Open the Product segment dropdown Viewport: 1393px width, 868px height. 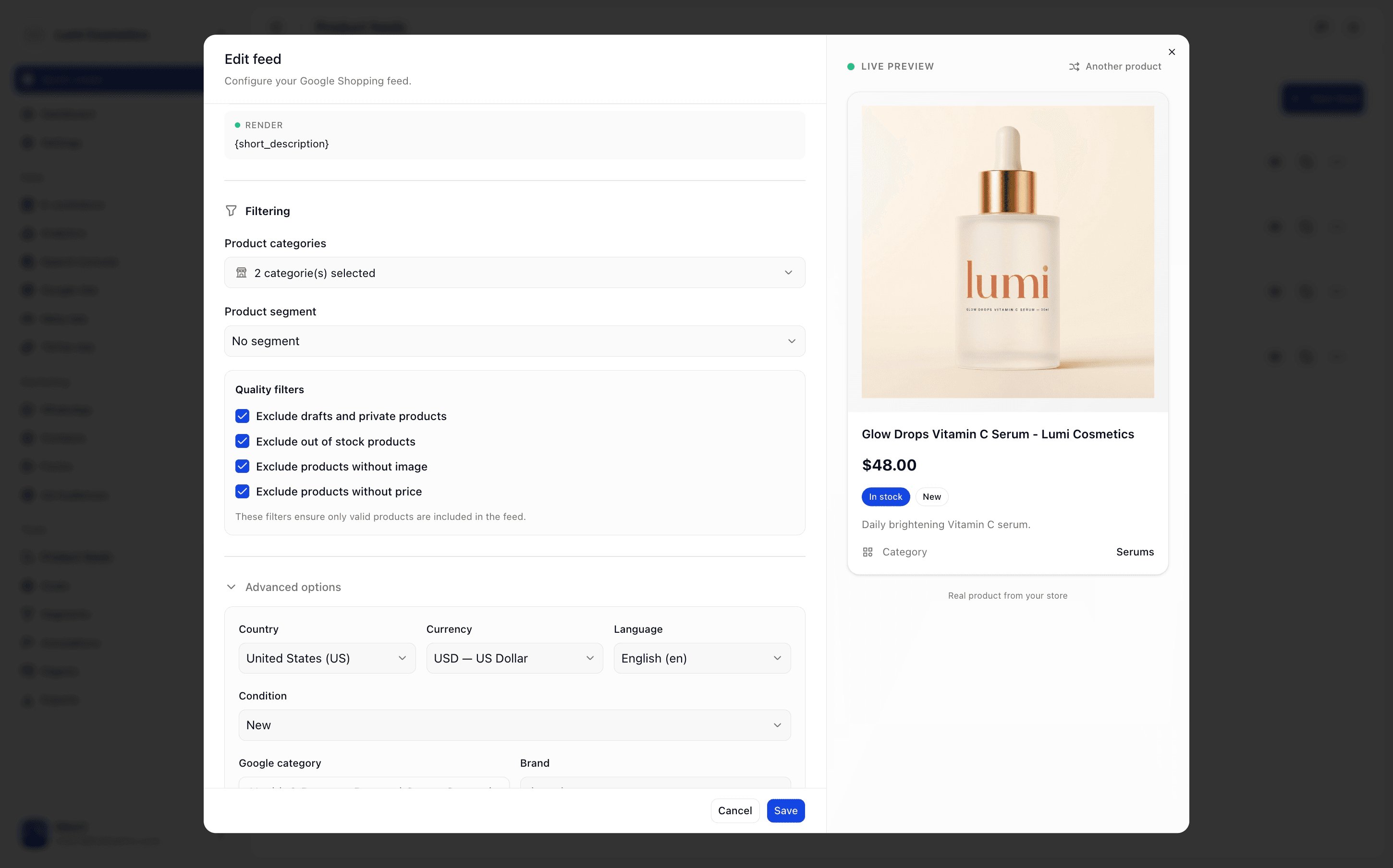[x=514, y=341]
